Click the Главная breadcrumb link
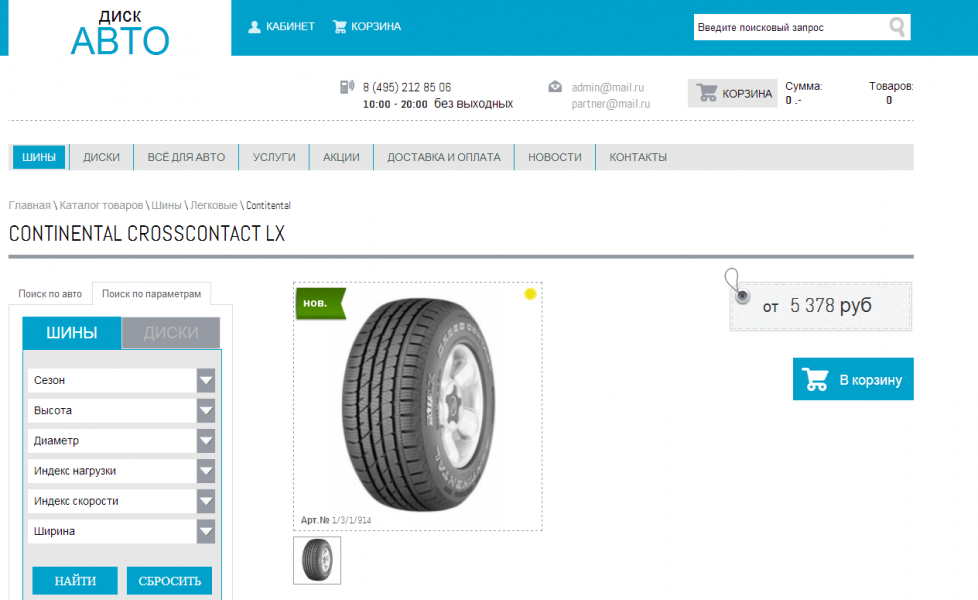This screenshot has height=600, width=978. (29, 205)
